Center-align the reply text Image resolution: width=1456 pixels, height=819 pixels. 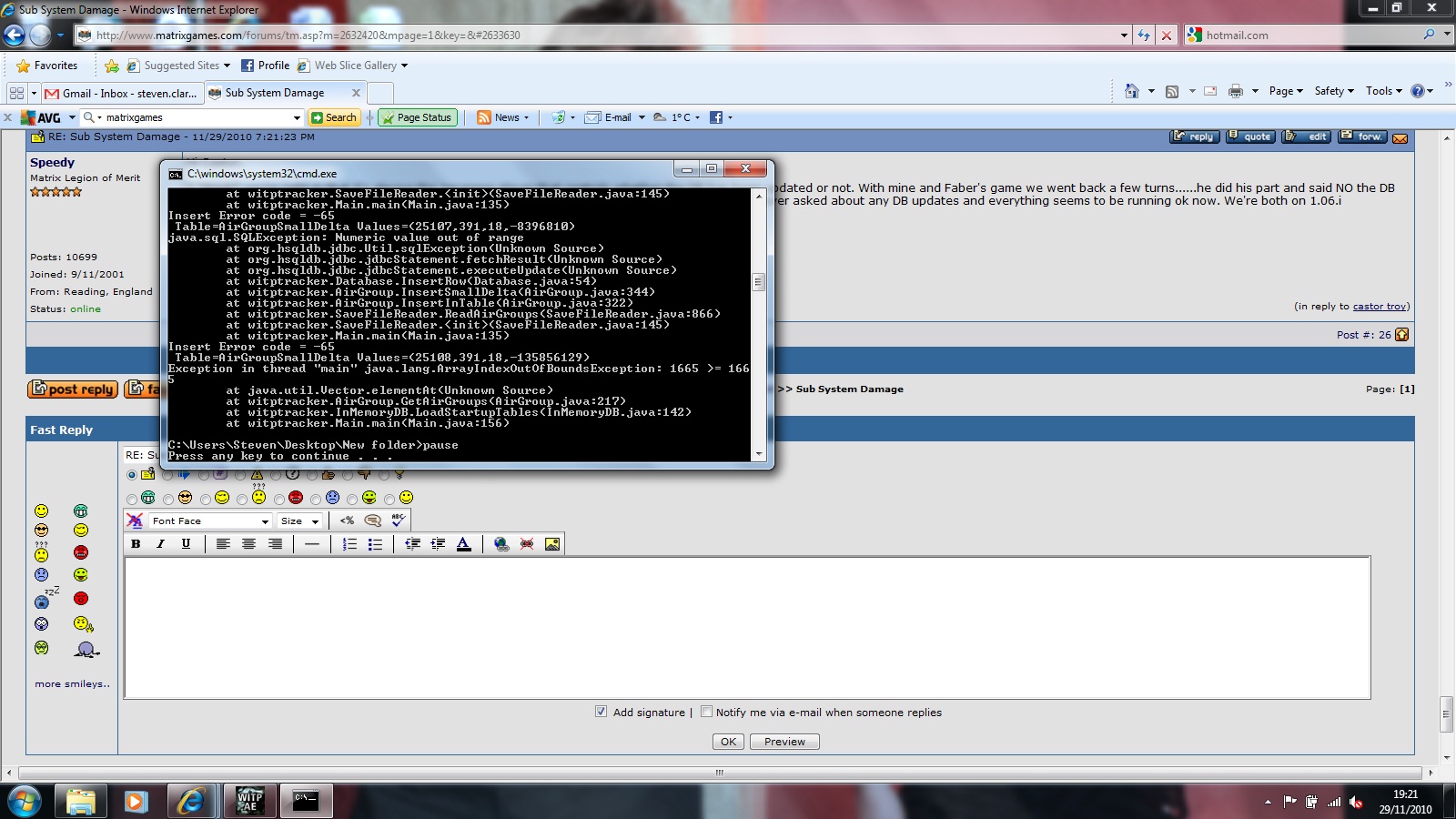pos(248,544)
